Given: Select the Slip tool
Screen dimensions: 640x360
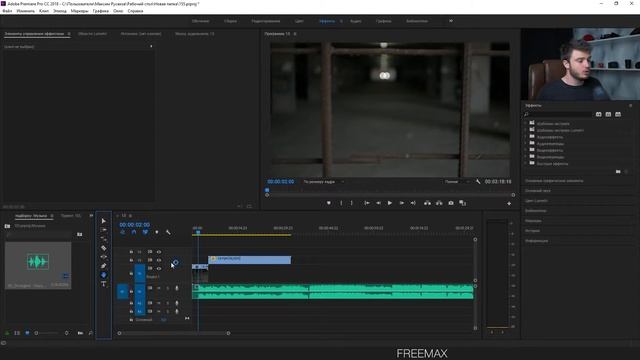Looking at the screenshot, I should [x=104, y=257].
